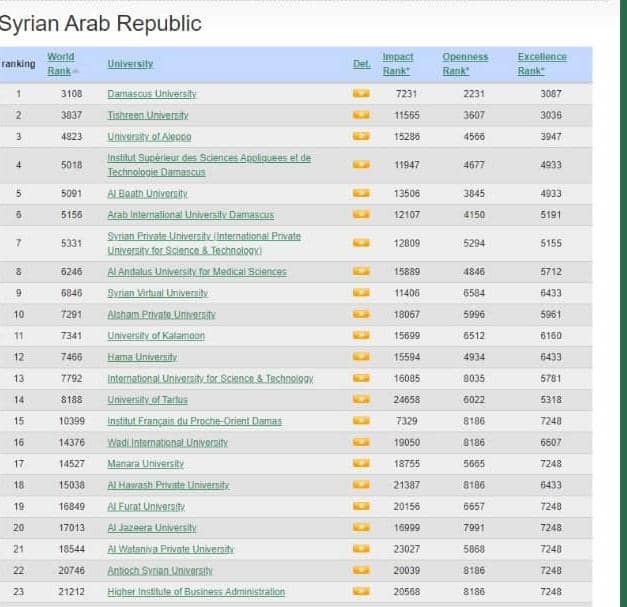Open the Alsham Private University link
The image size is (627, 607).
pyautogui.click(x=161, y=314)
